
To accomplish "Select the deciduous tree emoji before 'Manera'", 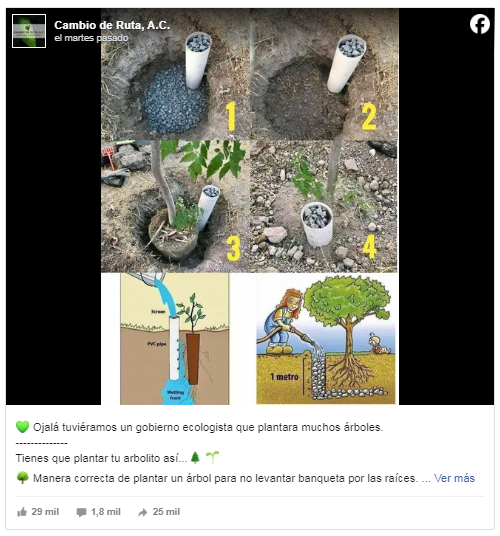I will point(23,478).
